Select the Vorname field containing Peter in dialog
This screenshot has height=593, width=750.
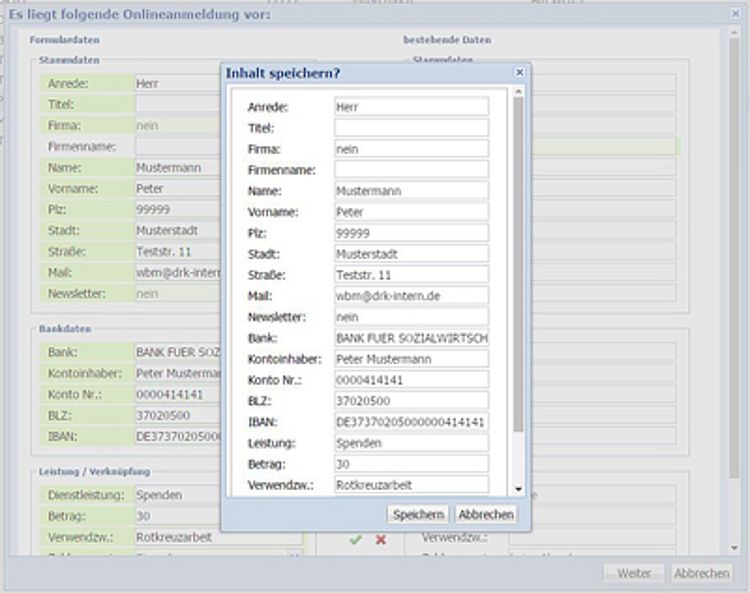(x=411, y=211)
